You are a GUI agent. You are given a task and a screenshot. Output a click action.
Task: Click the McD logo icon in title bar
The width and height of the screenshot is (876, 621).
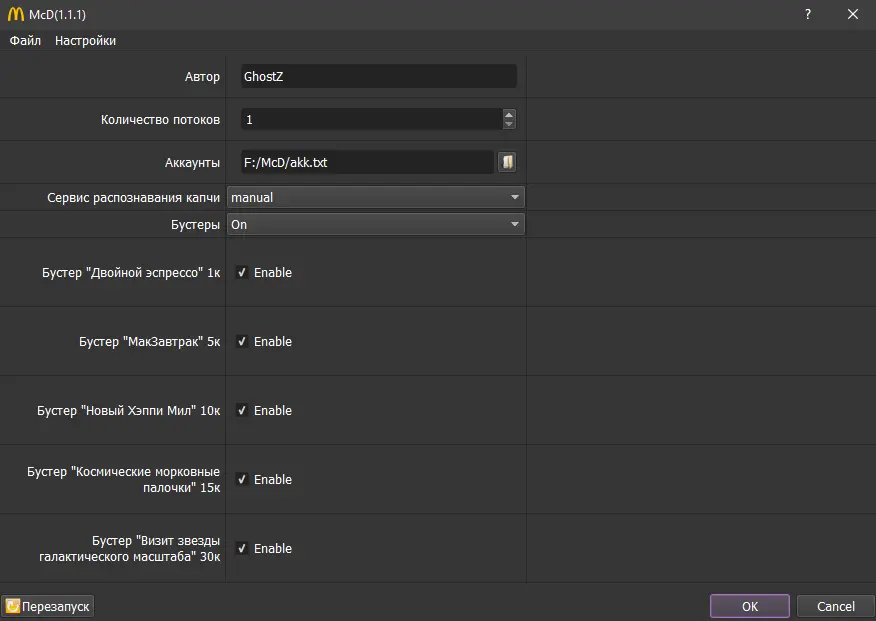click(16, 14)
